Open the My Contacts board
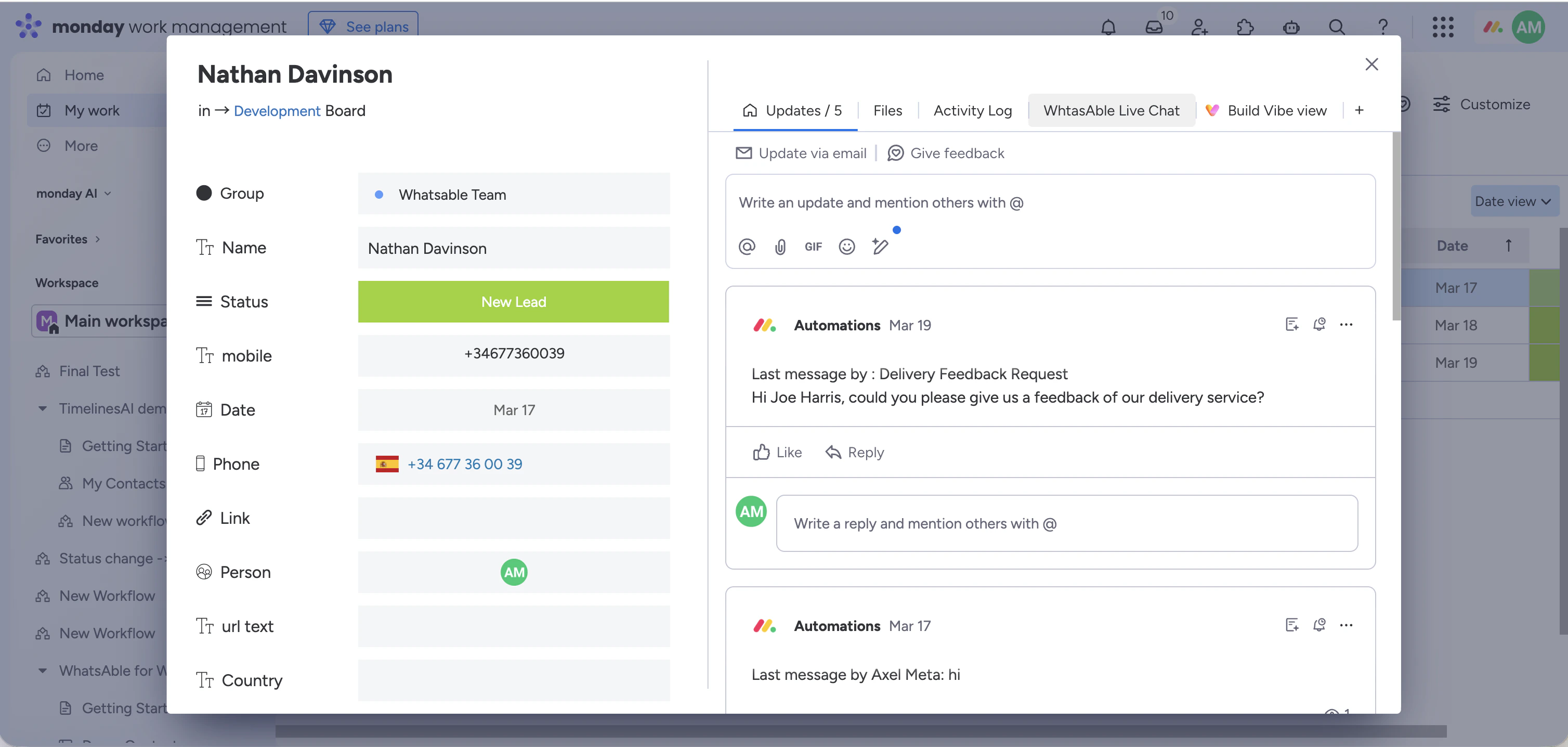This screenshot has width=1568, height=747. [123, 483]
